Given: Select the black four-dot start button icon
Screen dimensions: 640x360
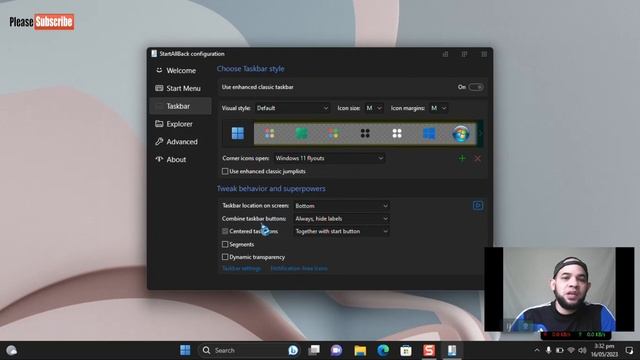Looking at the screenshot, I should tap(365, 133).
